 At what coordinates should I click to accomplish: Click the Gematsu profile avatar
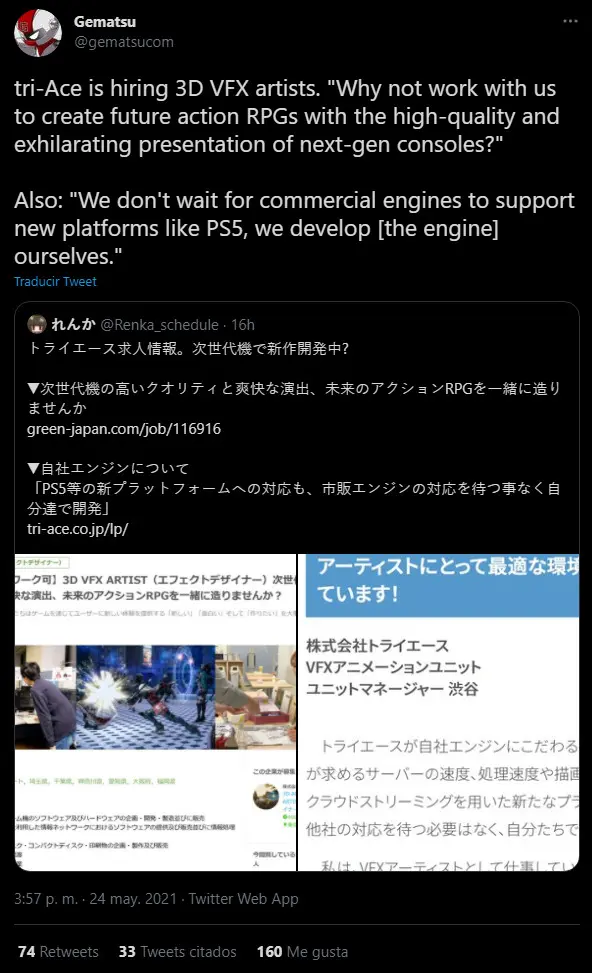coord(38,33)
